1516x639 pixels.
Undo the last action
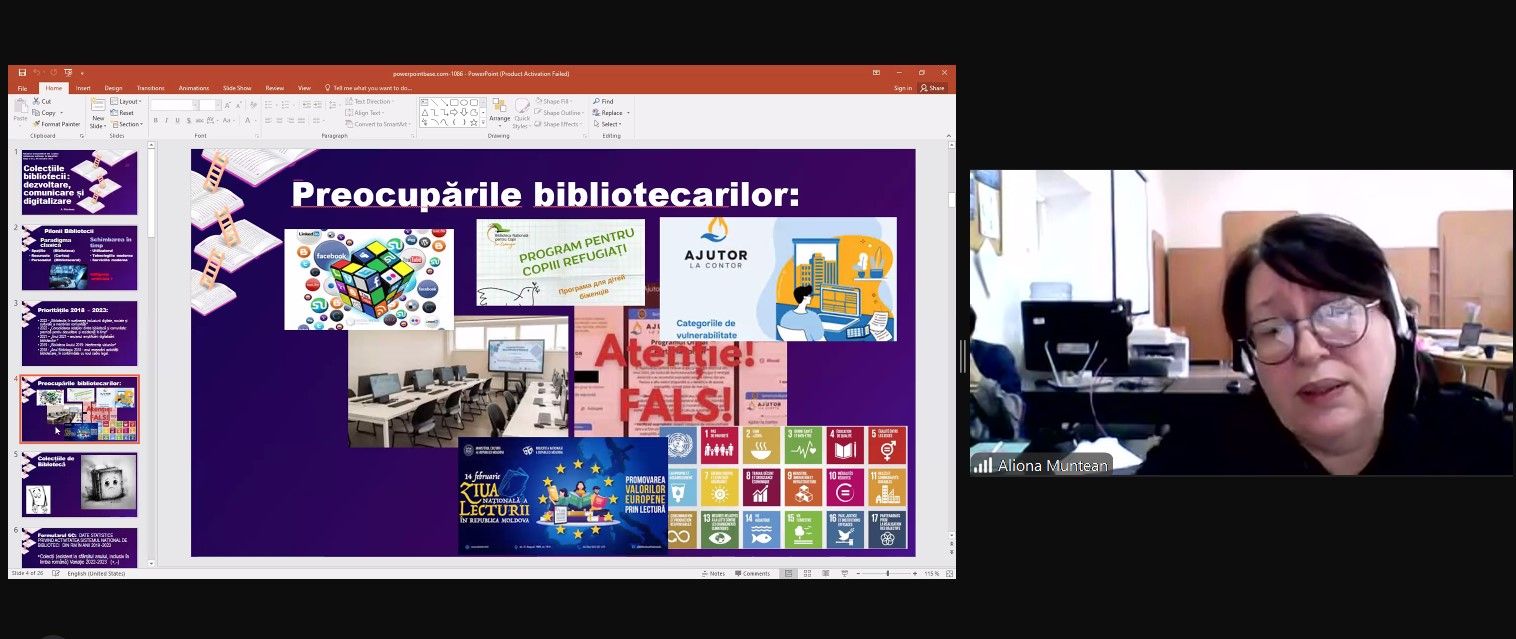click(37, 73)
